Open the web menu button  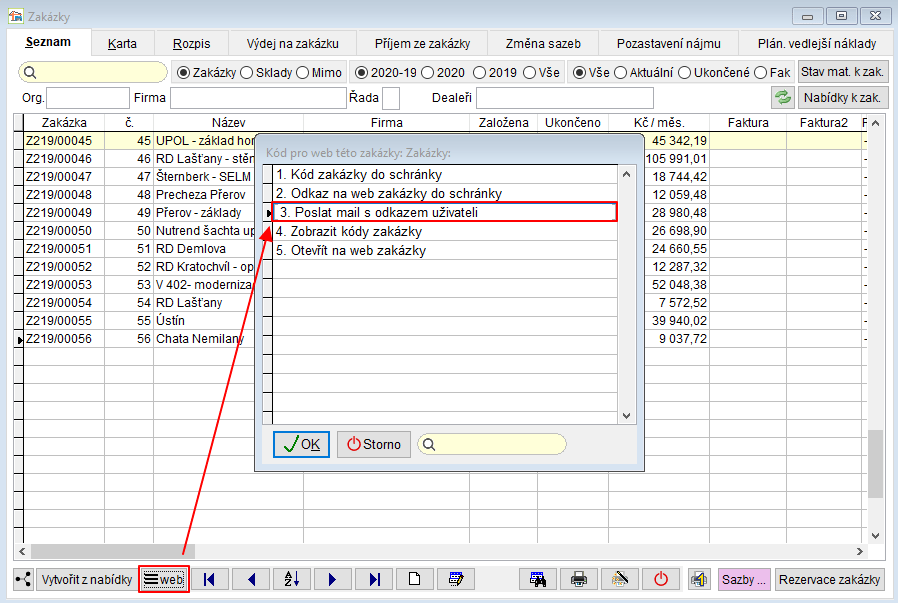pos(164,579)
